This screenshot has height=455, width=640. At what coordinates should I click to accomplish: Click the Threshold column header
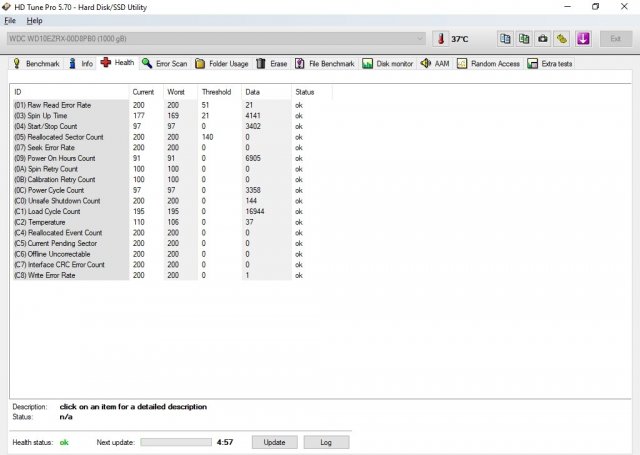[x=216, y=91]
